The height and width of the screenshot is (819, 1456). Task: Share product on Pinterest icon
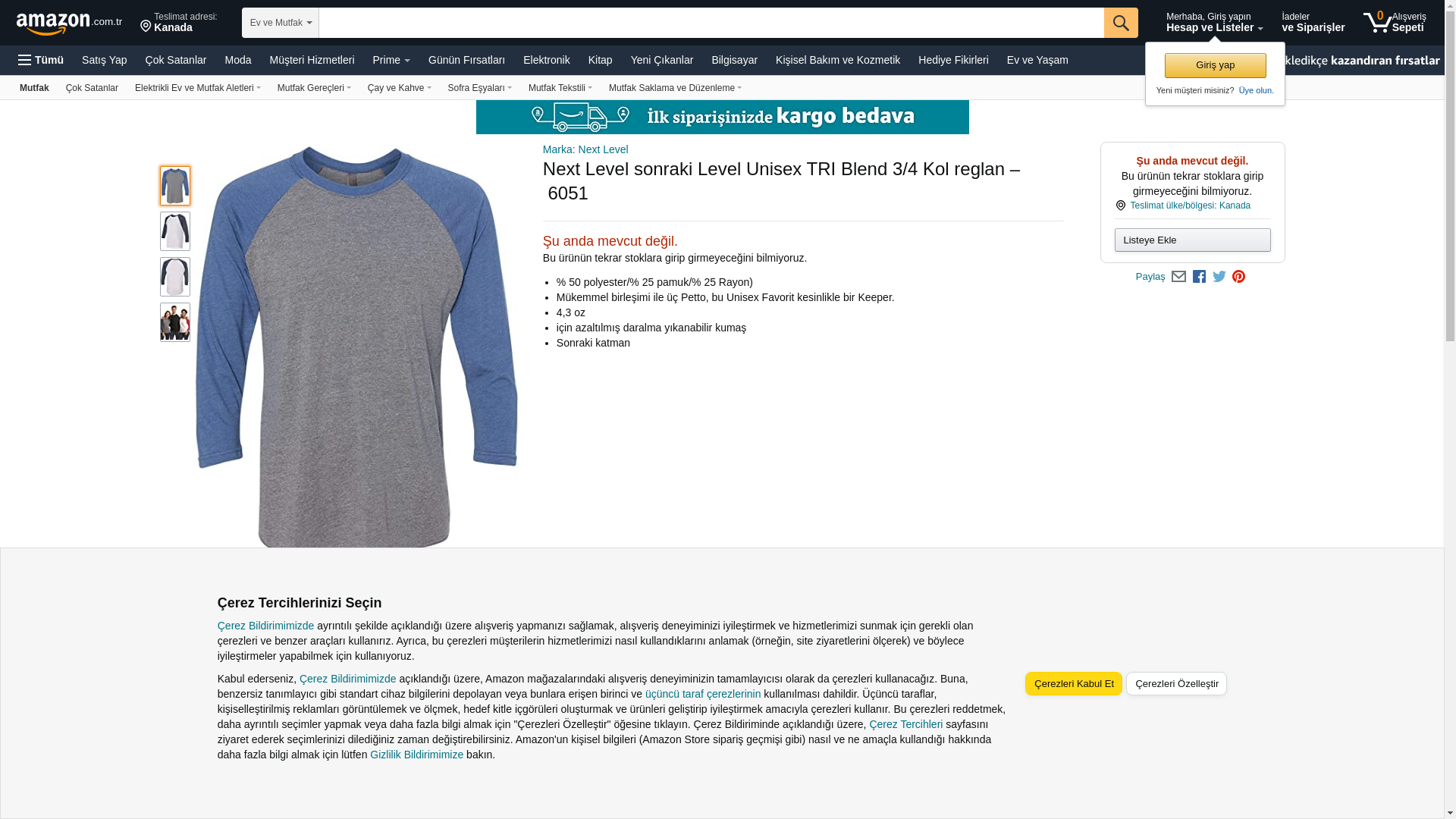(x=1238, y=277)
